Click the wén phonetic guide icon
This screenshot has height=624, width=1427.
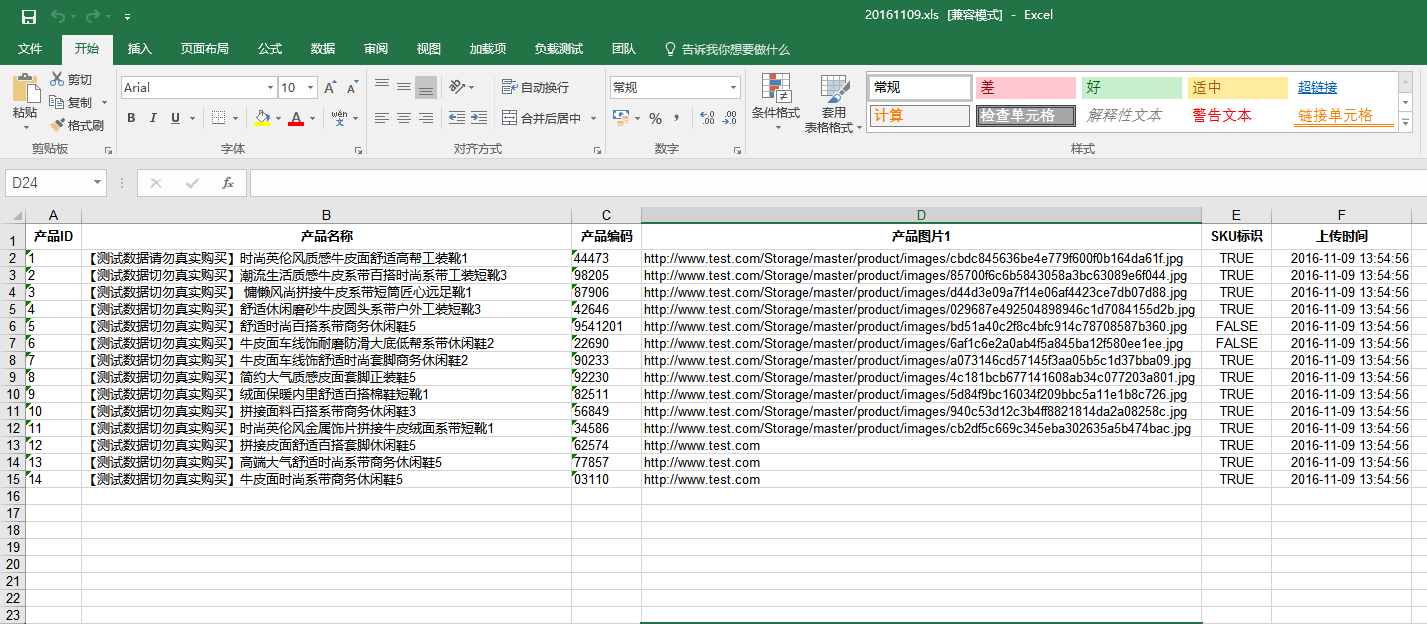(x=339, y=118)
